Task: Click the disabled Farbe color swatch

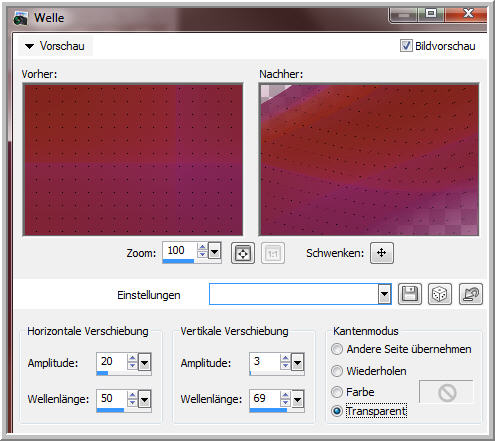Action: (446, 392)
